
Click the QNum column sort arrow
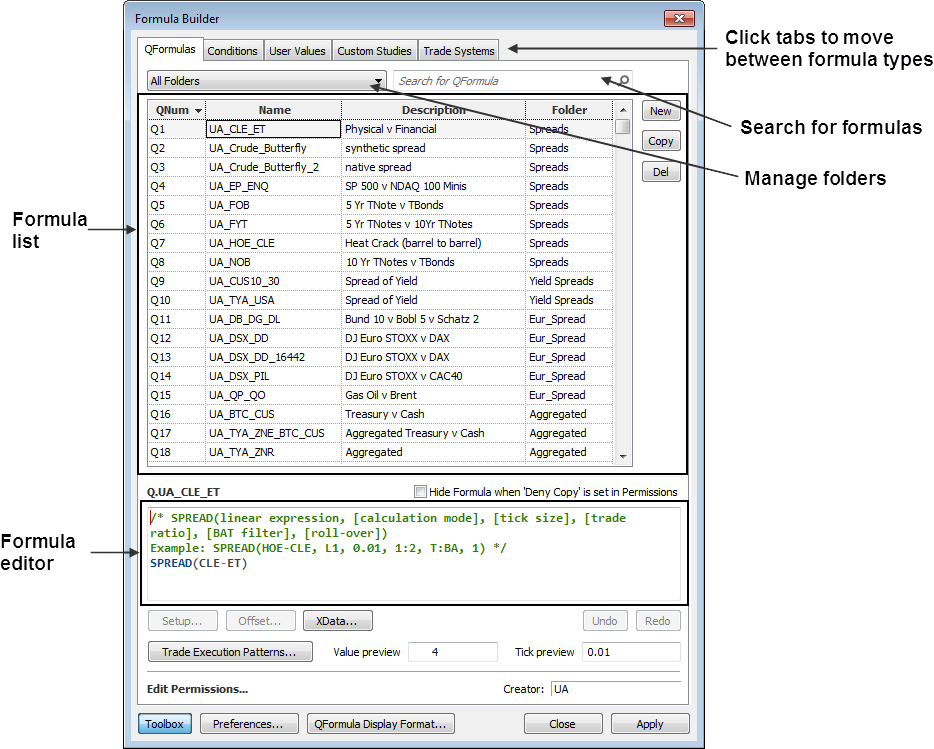(x=199, y=110)
